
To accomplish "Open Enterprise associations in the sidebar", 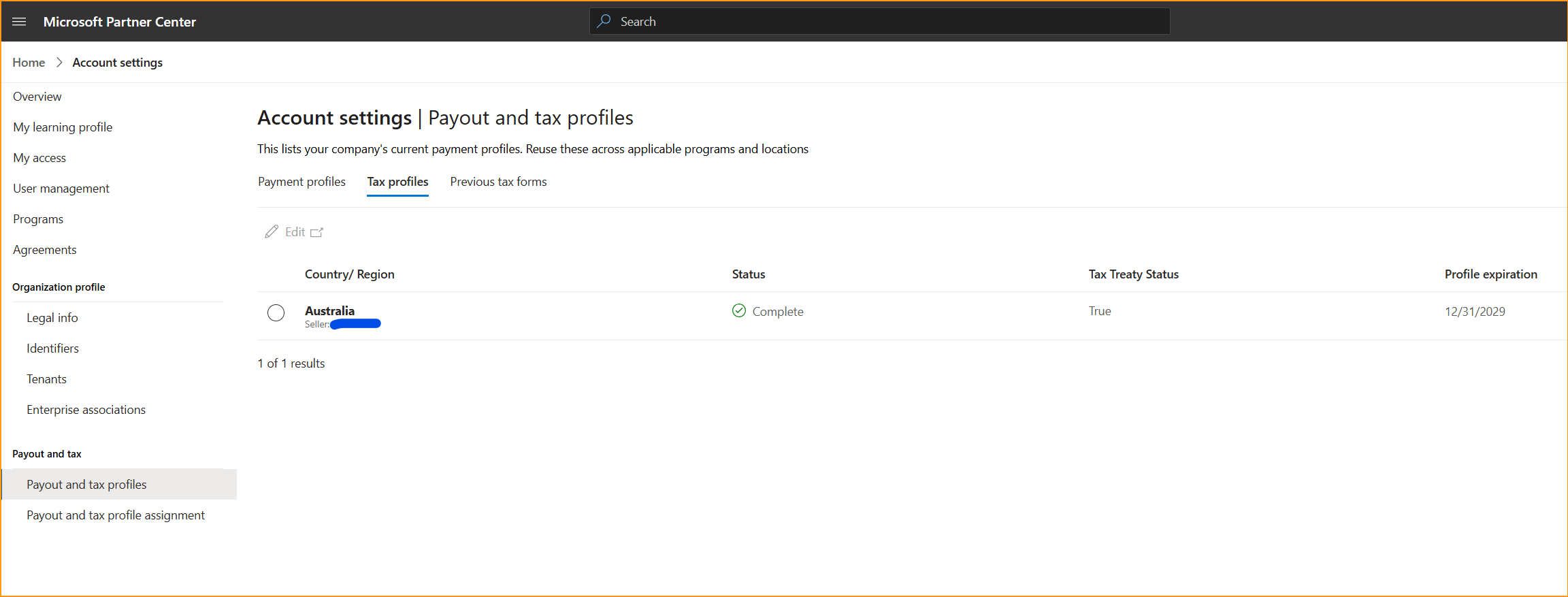I will [86, 410].
